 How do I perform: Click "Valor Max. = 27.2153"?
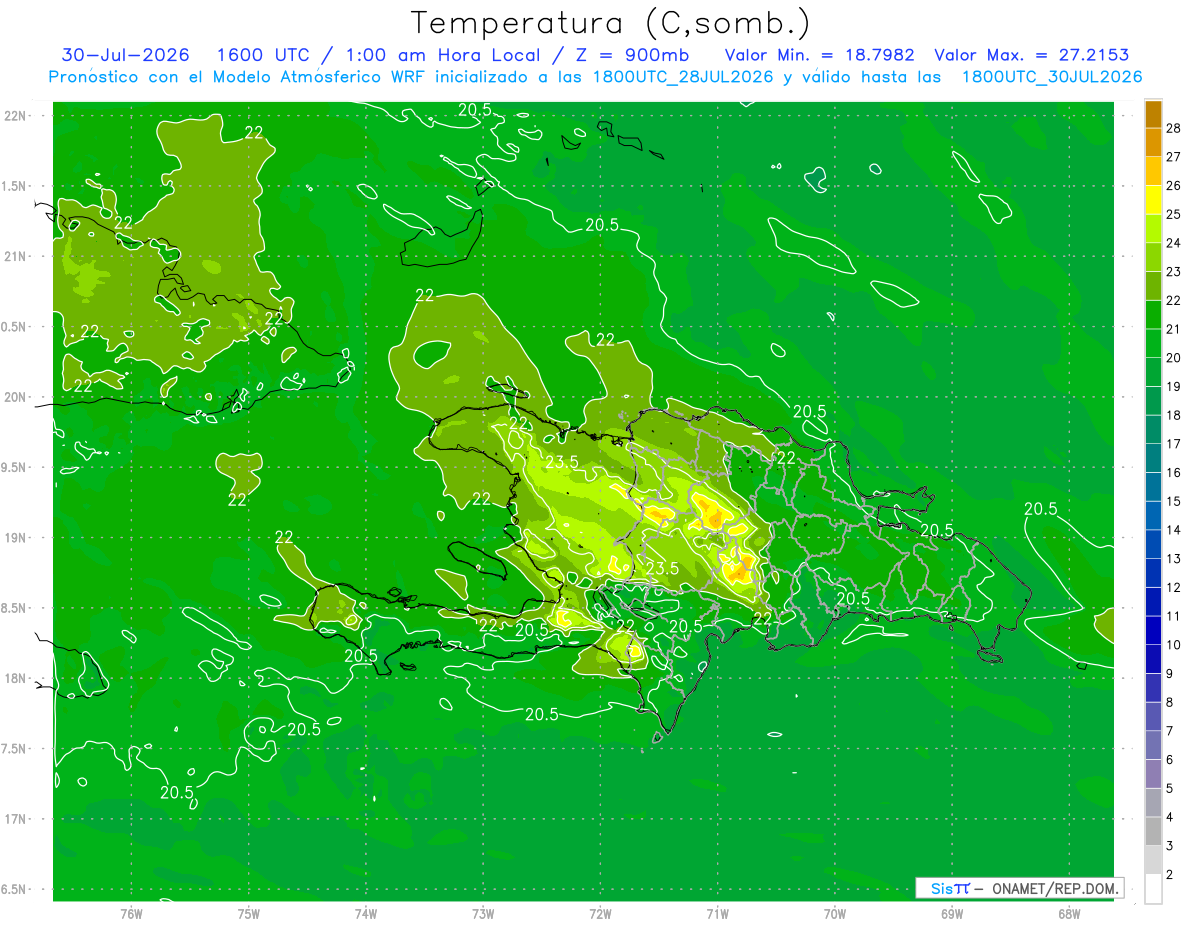[x=1032, y=55]
